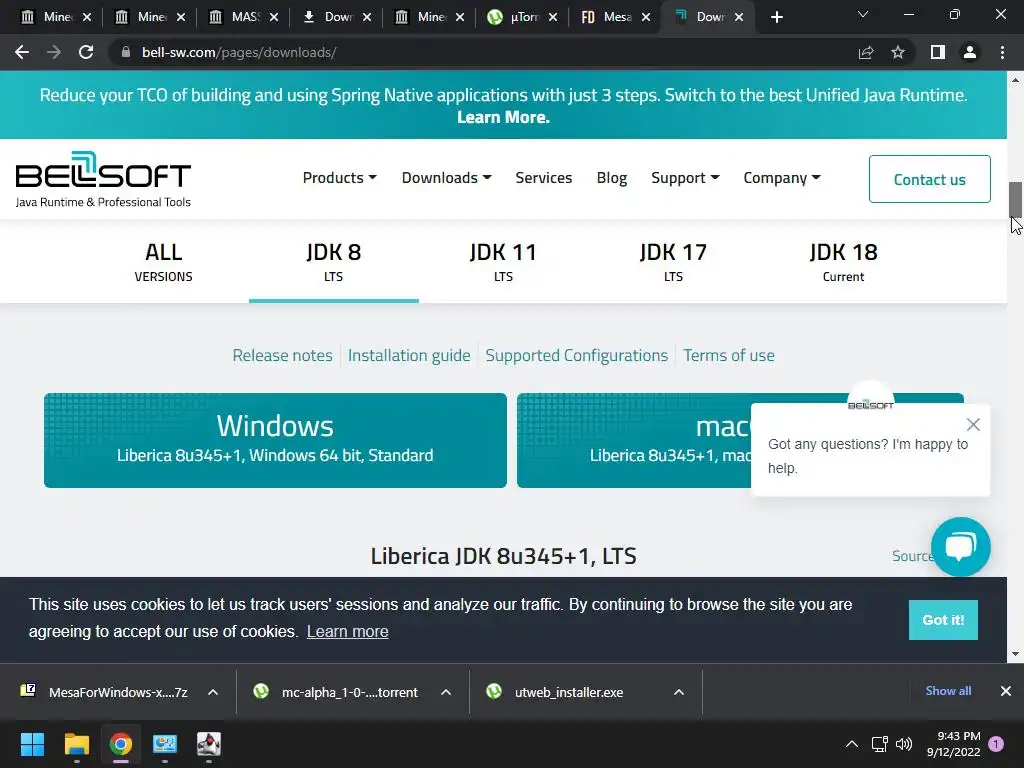View site info via lock icon
Image resolution: width=1024 pixels, height=768 pixels.
[126, 52]
